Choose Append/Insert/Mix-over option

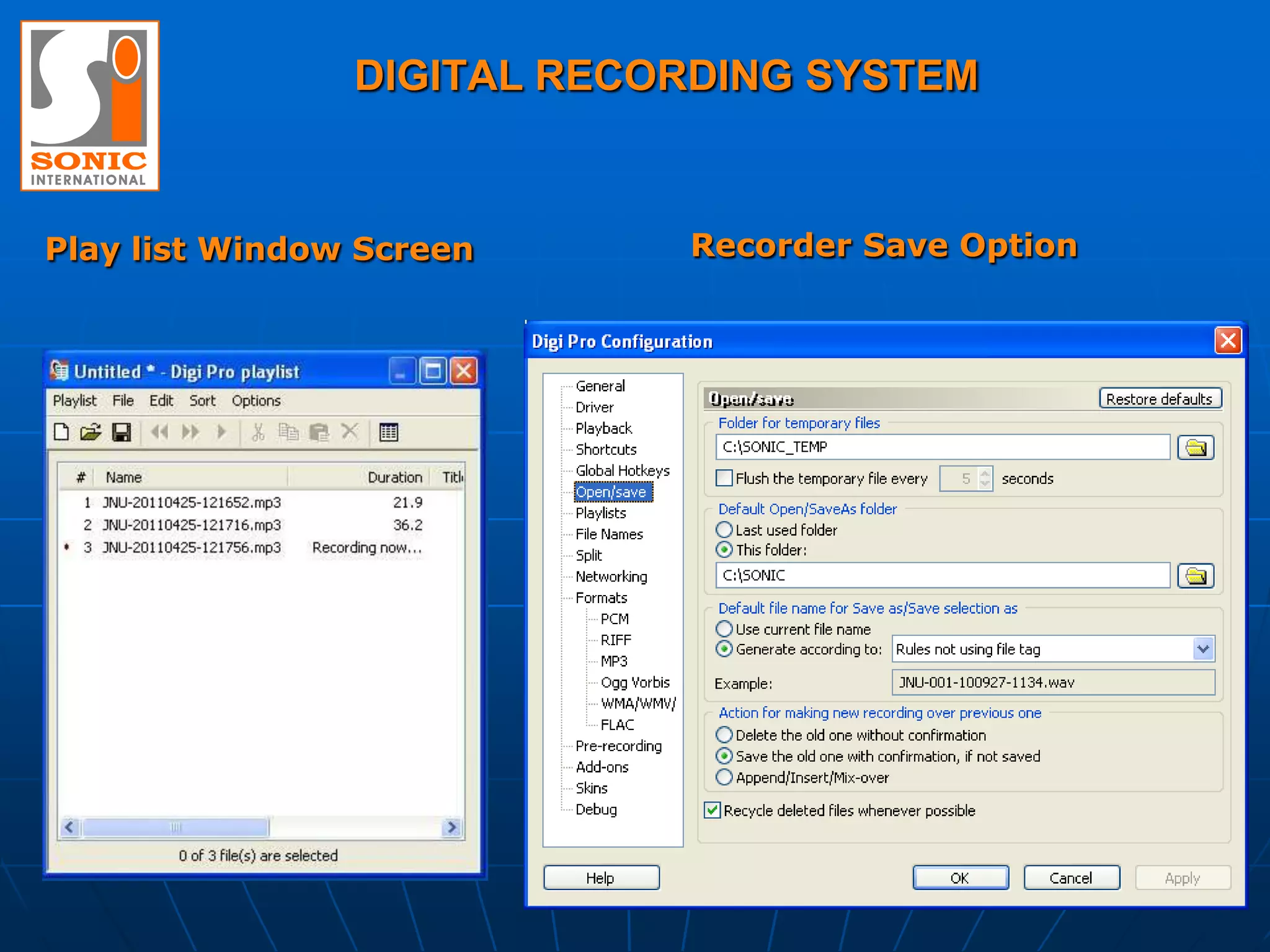pyautogui.click(x=724, y=777)
